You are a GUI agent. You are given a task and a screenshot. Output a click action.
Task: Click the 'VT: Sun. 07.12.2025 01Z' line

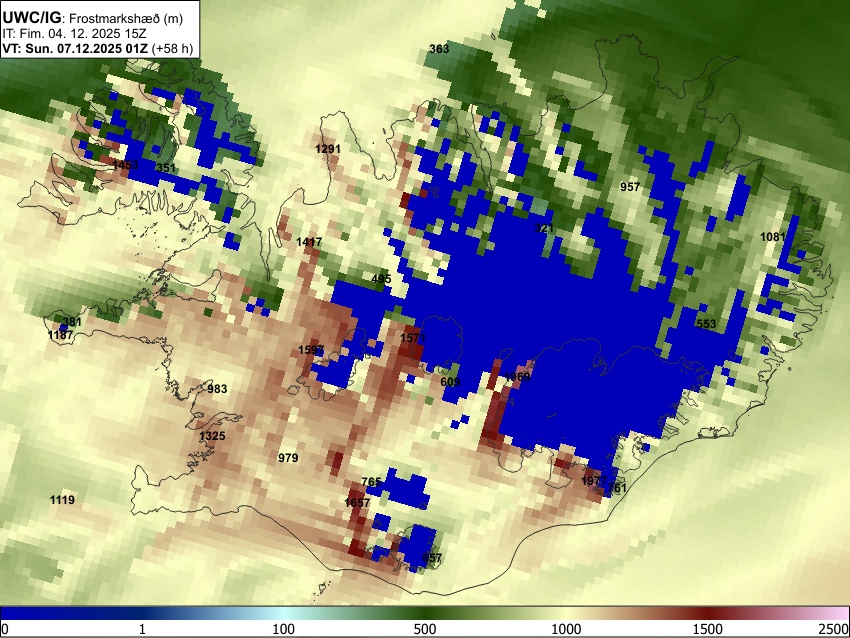[x=75, y=48]
